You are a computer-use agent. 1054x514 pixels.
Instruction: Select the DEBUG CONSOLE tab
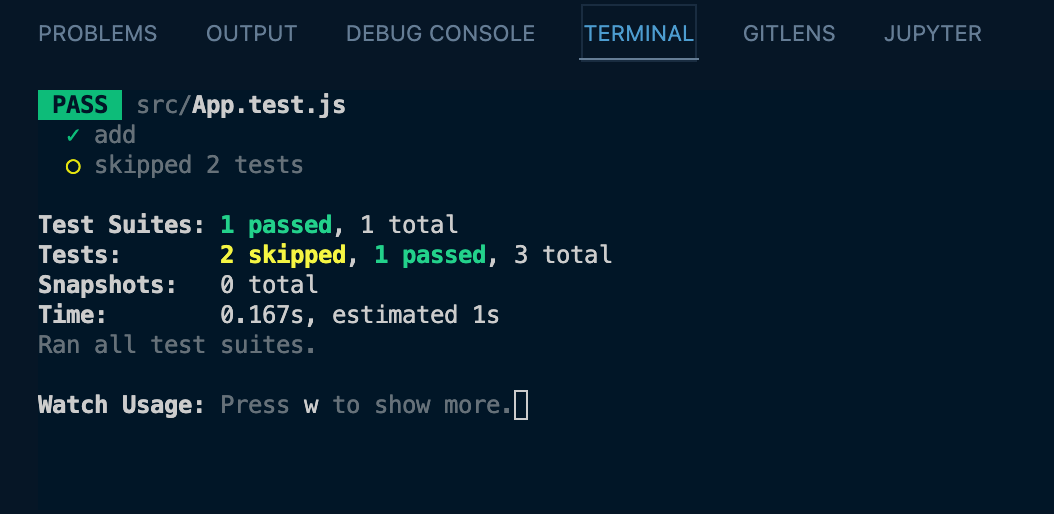tap(440, 34)
